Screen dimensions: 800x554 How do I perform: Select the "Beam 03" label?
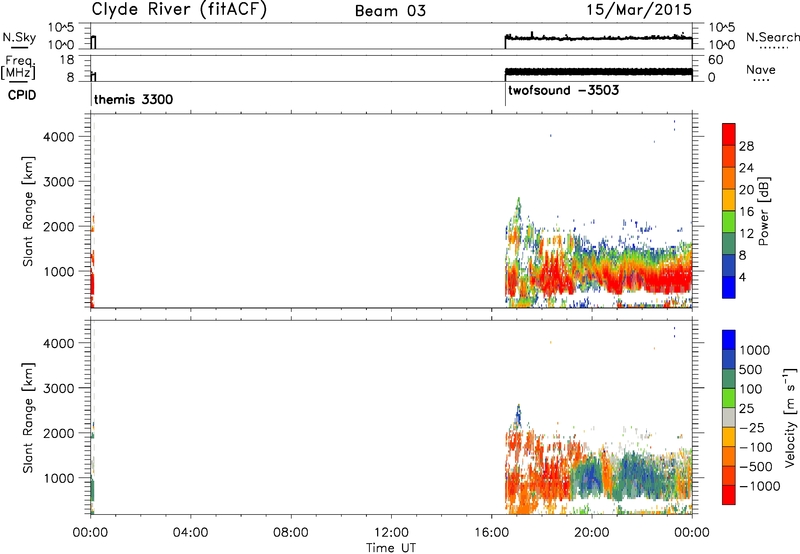point(390,11)
